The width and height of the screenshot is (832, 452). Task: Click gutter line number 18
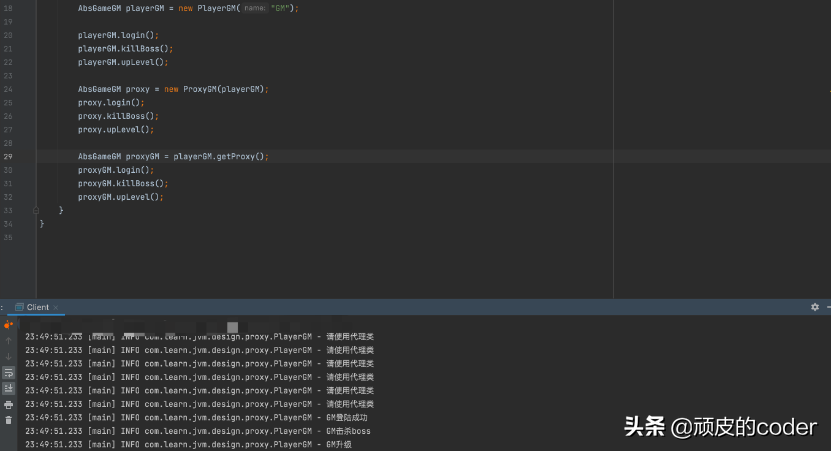pos(8,8)
